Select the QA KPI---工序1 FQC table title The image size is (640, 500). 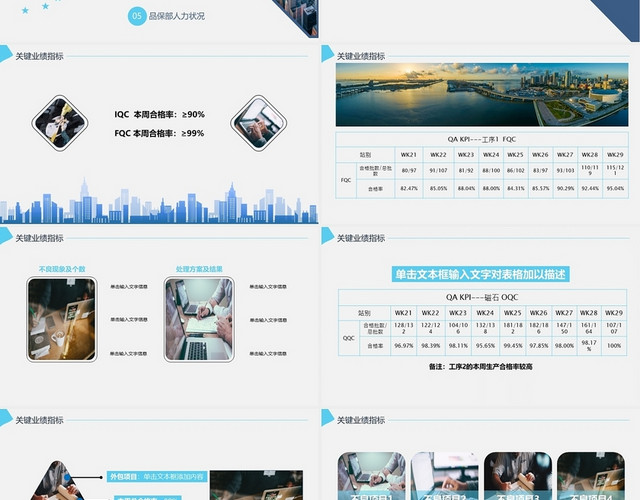click(x=482, y=139)
